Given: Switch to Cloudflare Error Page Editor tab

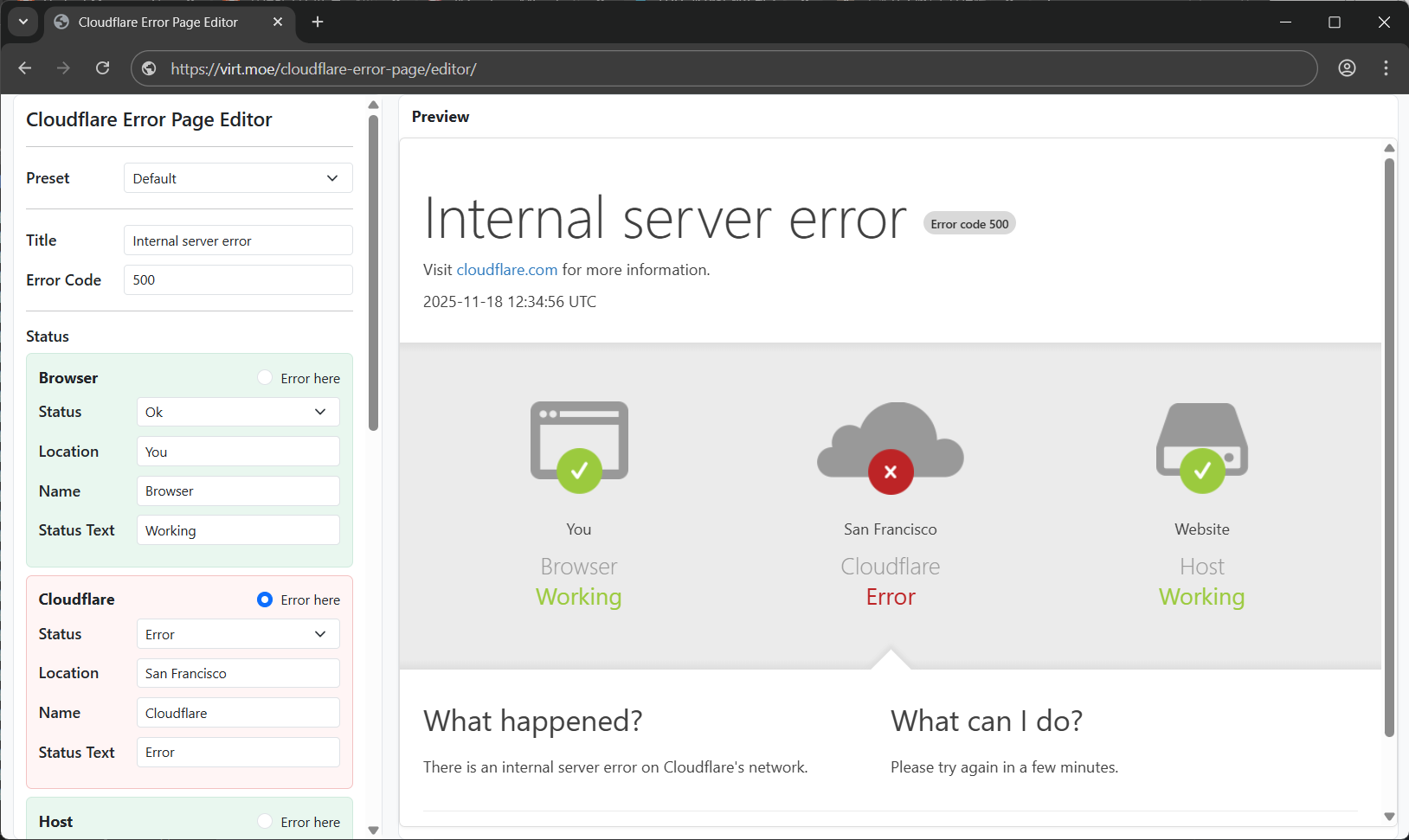Looking at the screenshot, I should click(x=158, y=22).
